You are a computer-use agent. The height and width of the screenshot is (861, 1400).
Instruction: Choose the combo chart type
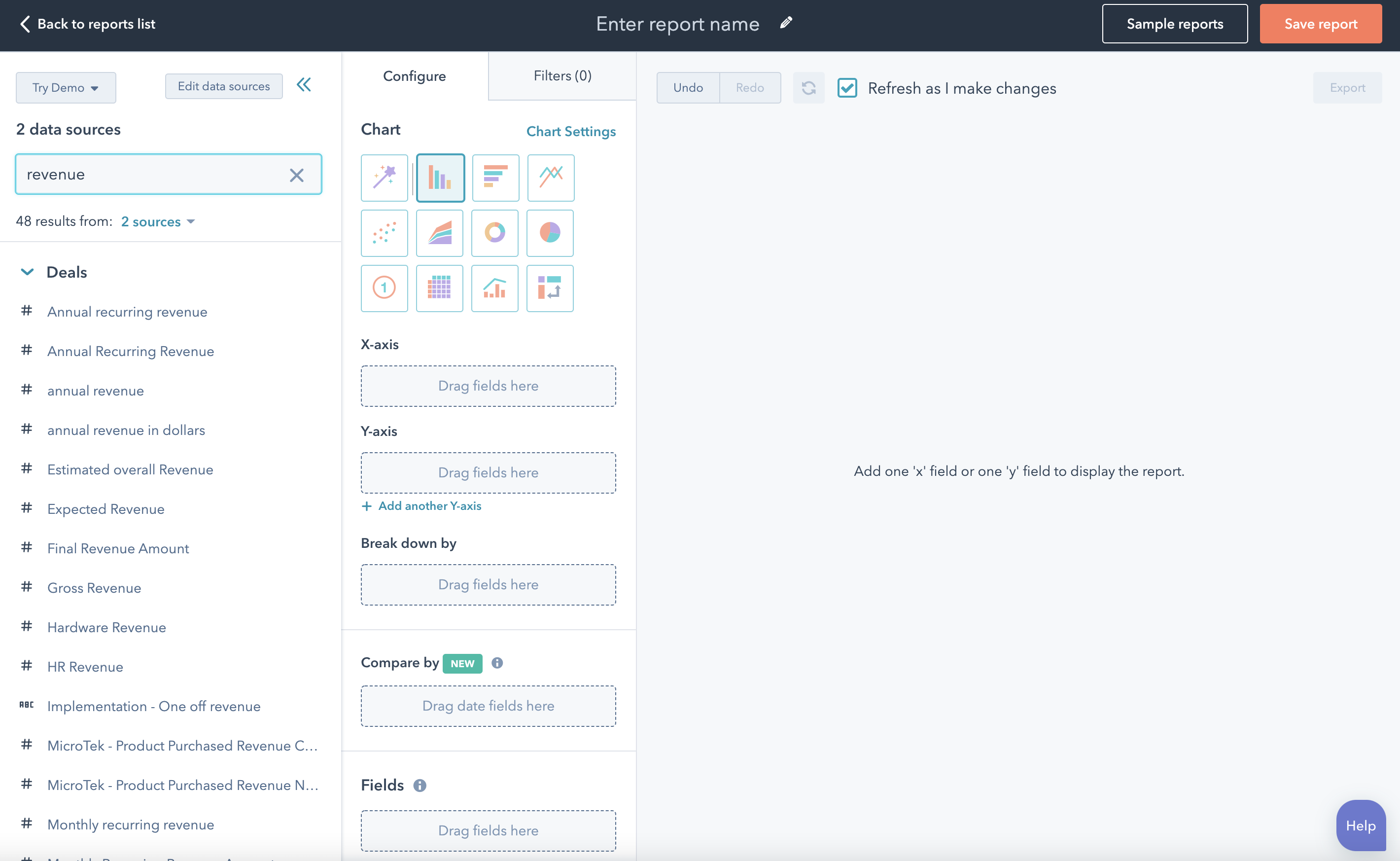[x=494, y=288]
